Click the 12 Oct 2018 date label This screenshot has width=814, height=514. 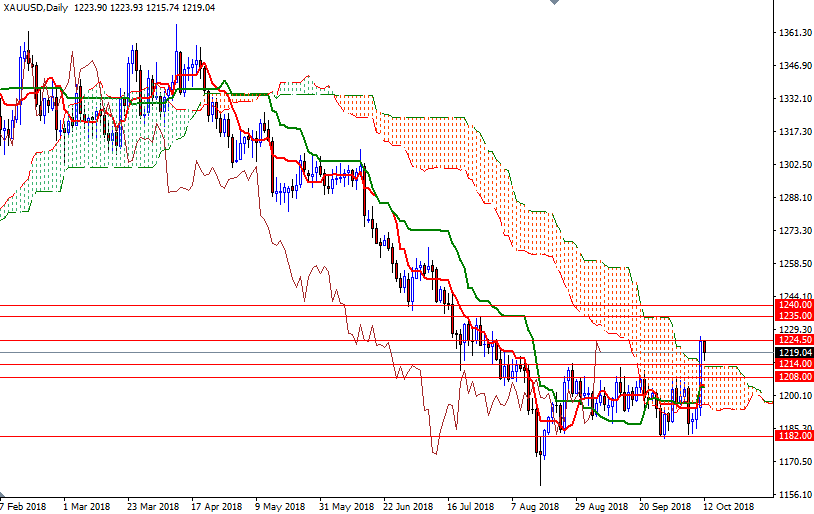click(x=727, y=506)
